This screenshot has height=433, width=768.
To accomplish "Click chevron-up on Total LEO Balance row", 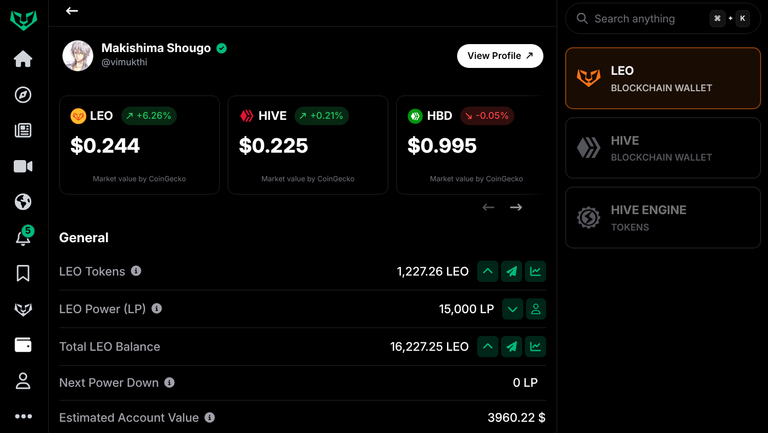I will click(488, 347).
